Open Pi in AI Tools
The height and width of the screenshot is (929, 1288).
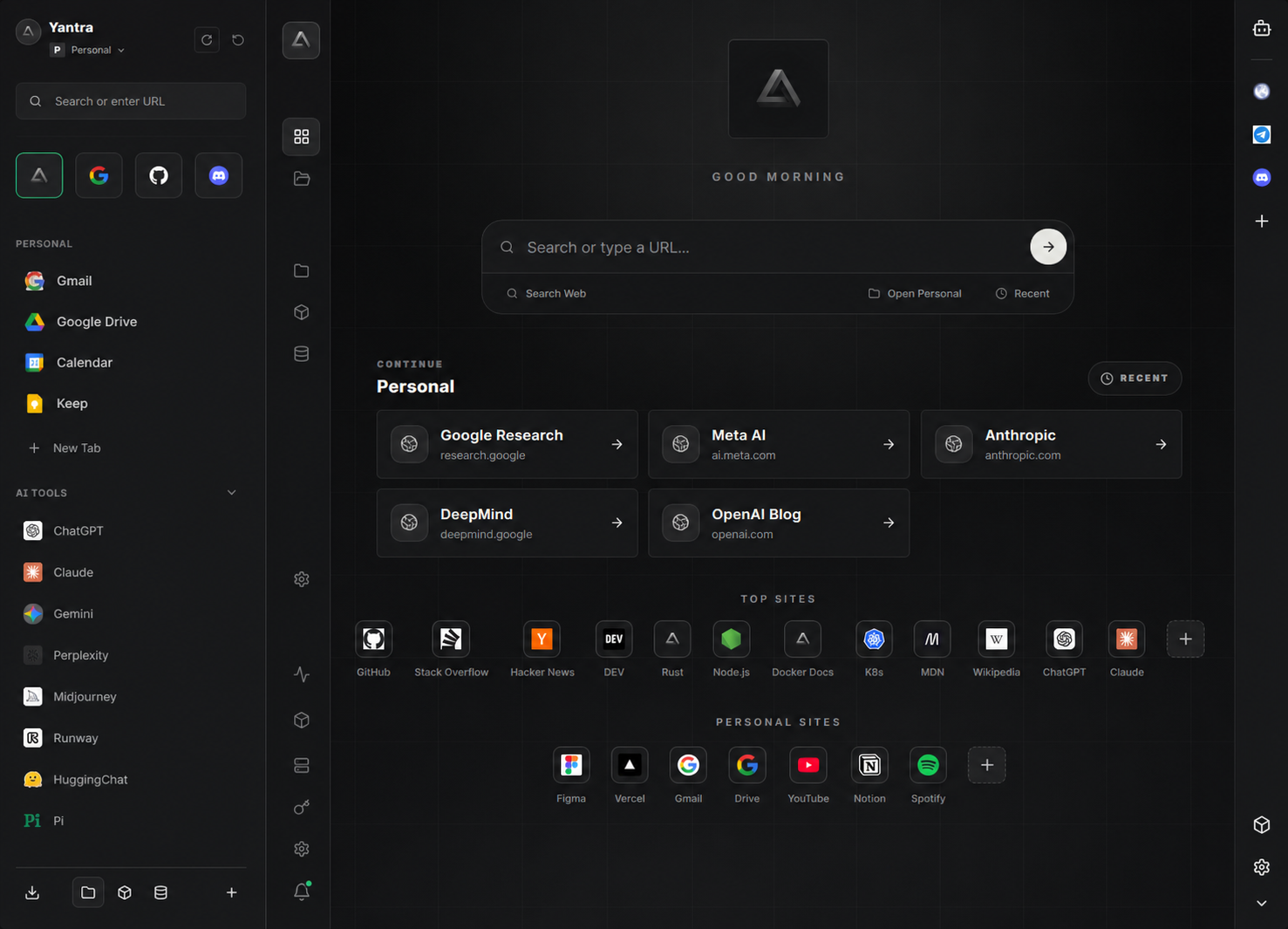[131, 821]
